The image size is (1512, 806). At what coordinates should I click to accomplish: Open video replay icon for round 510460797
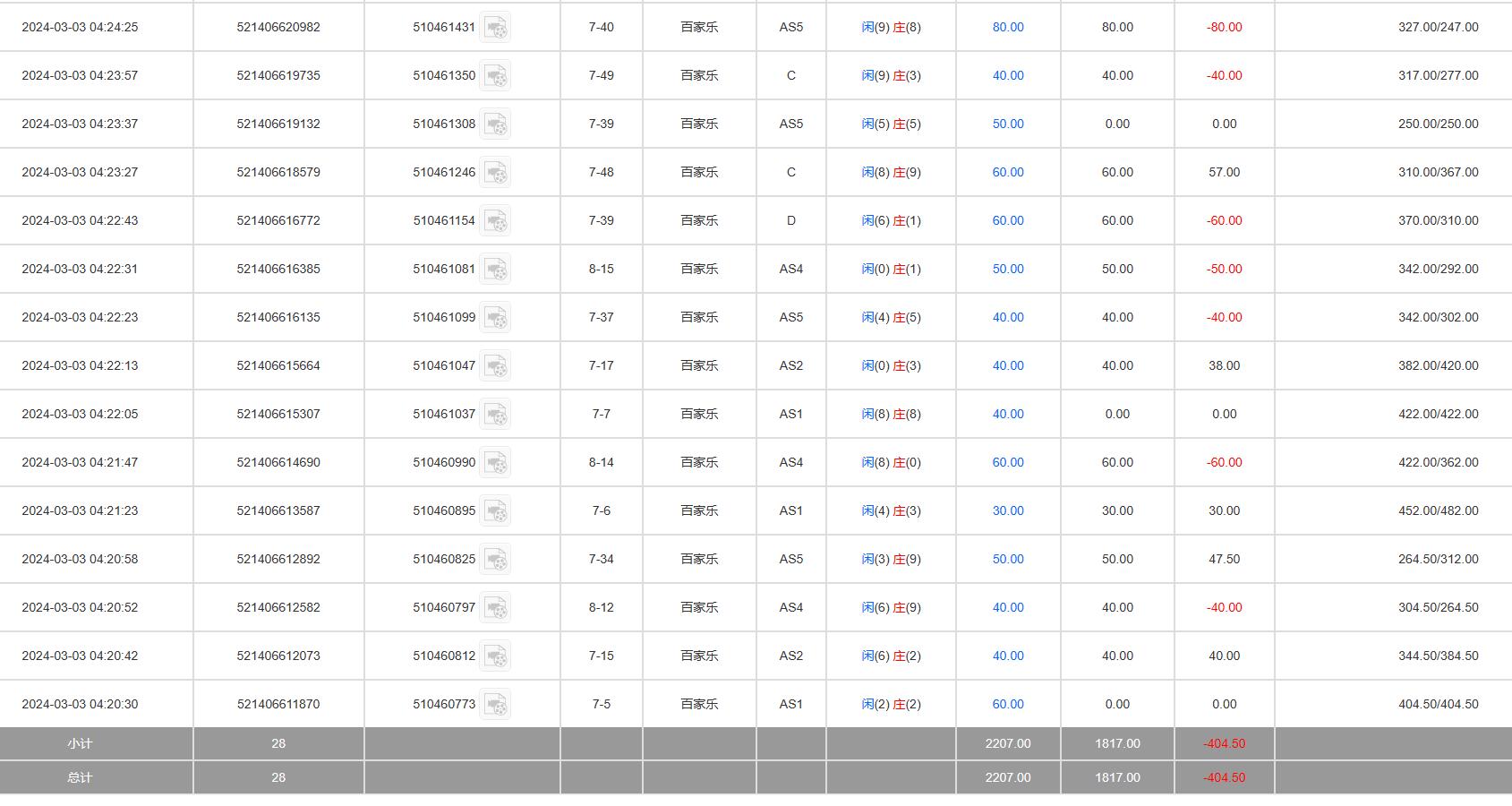coord(495,608)
